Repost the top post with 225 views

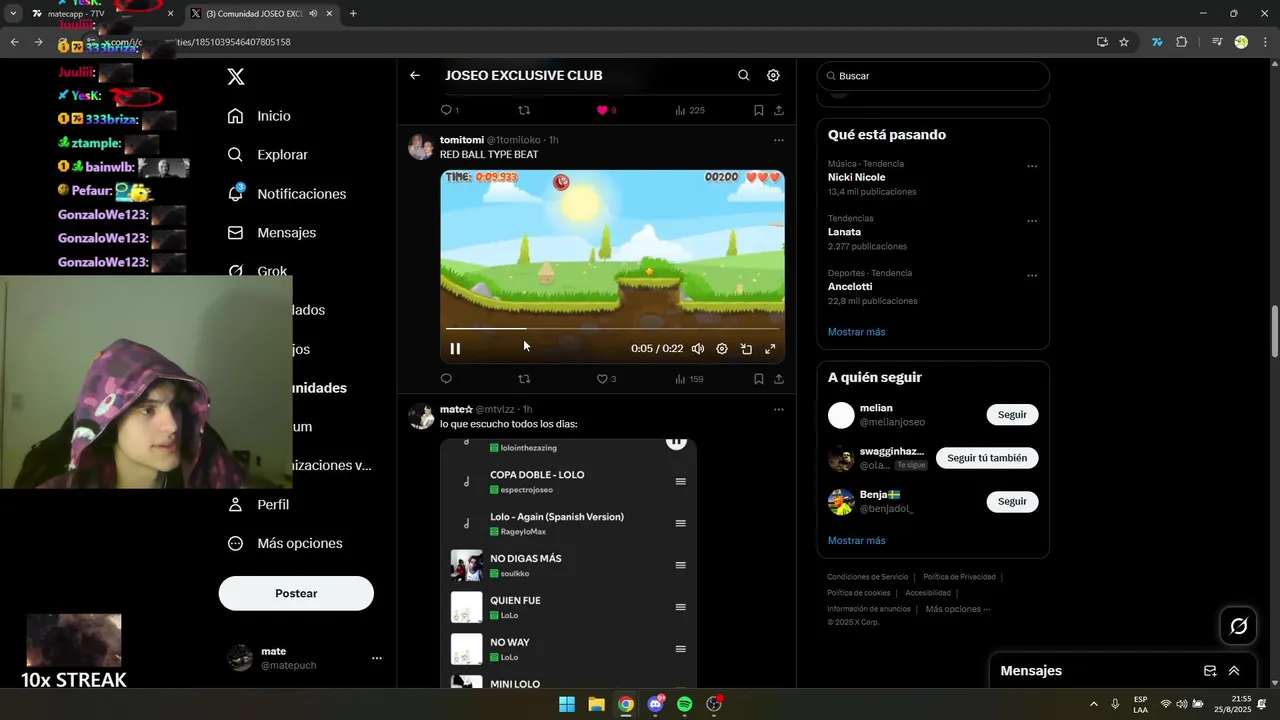524,110
